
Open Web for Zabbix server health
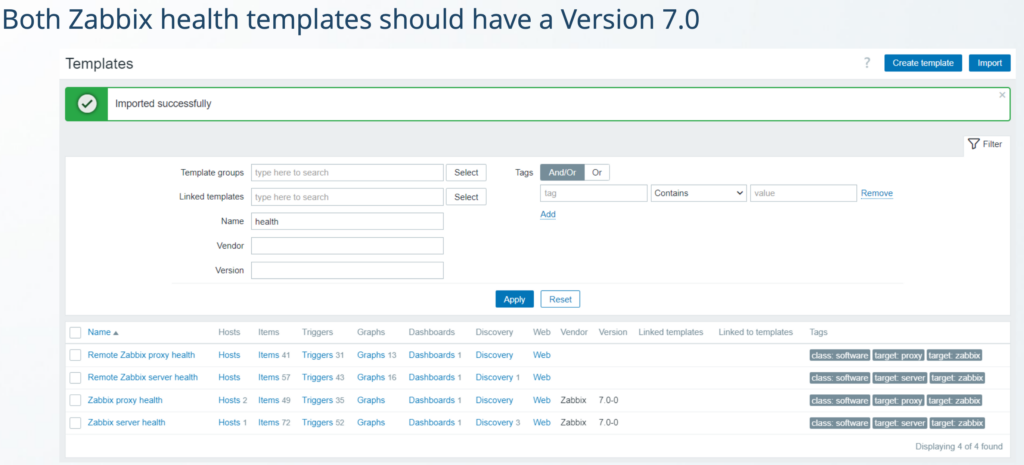tap(542, 422)
